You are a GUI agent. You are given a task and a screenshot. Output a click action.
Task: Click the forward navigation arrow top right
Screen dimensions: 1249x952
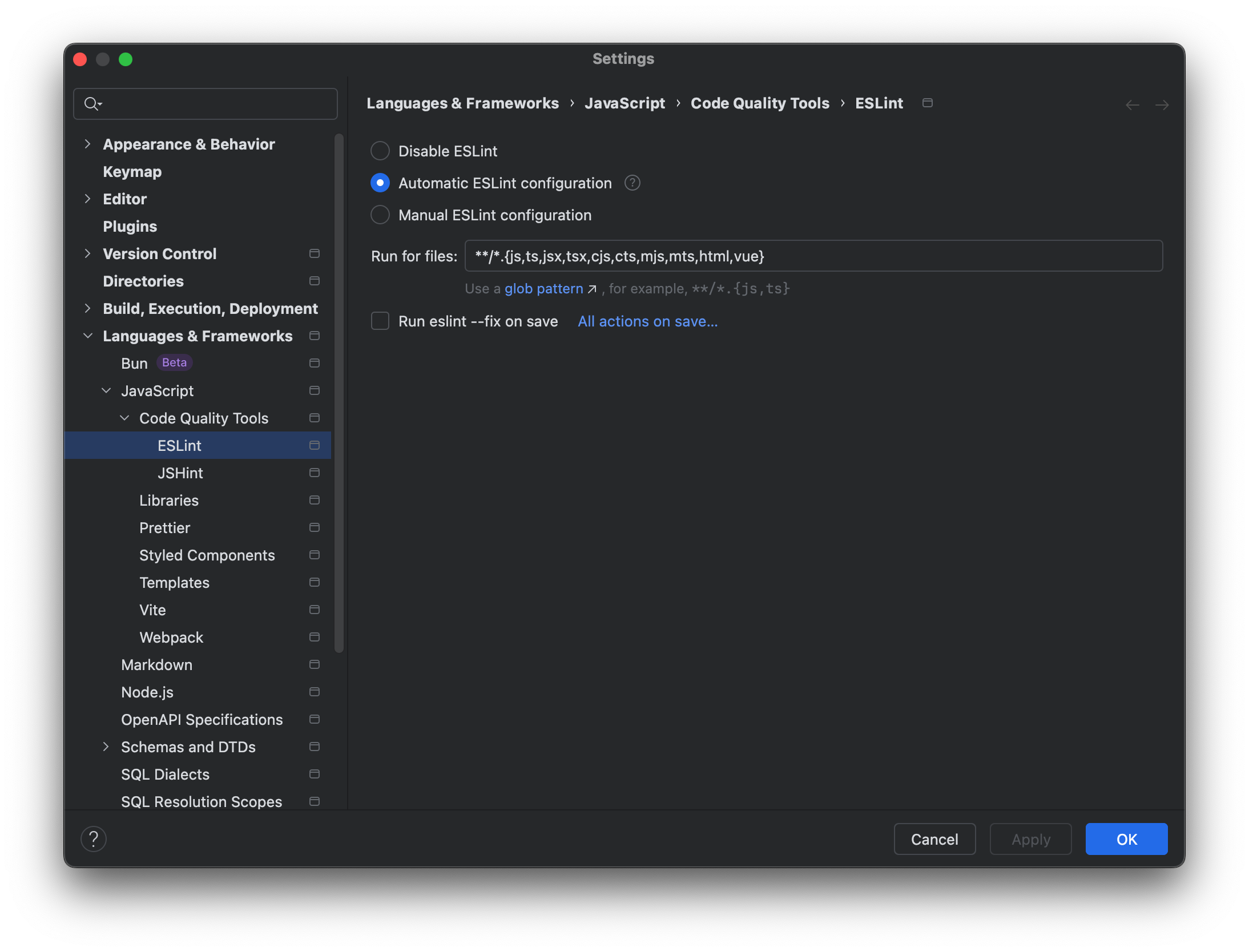[x=1163, y=104]
